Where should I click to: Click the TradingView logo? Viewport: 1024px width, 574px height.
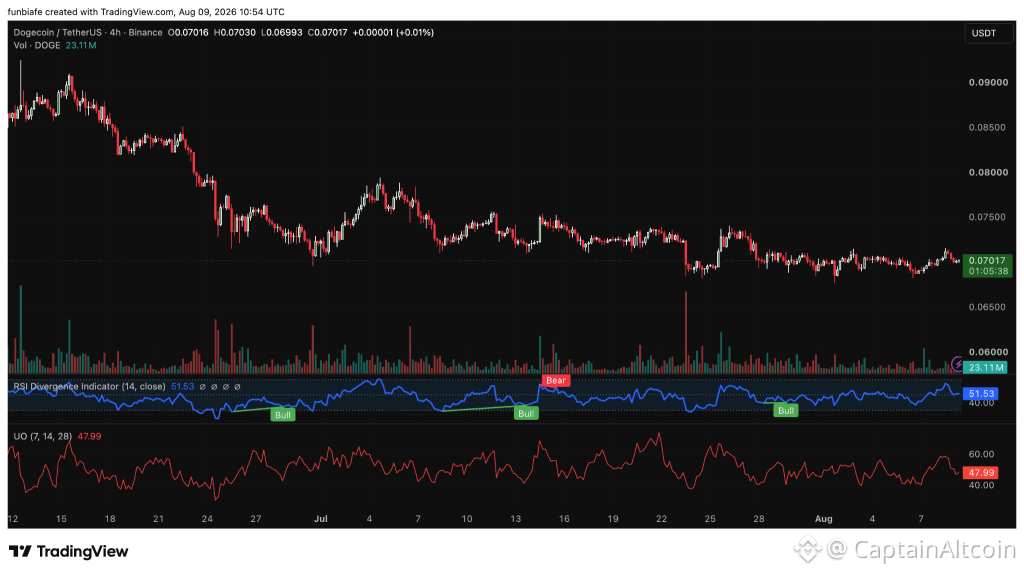coord(69,552)
